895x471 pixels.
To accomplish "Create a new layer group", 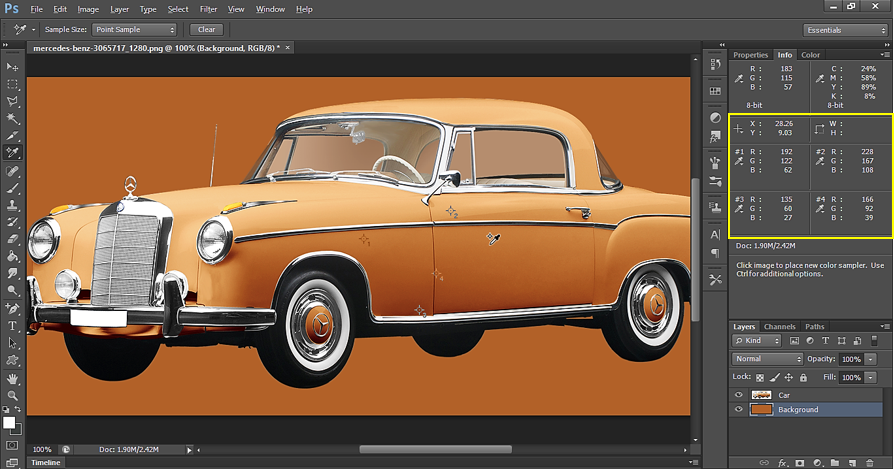I will pyautogui.click(x=834, y=463).
